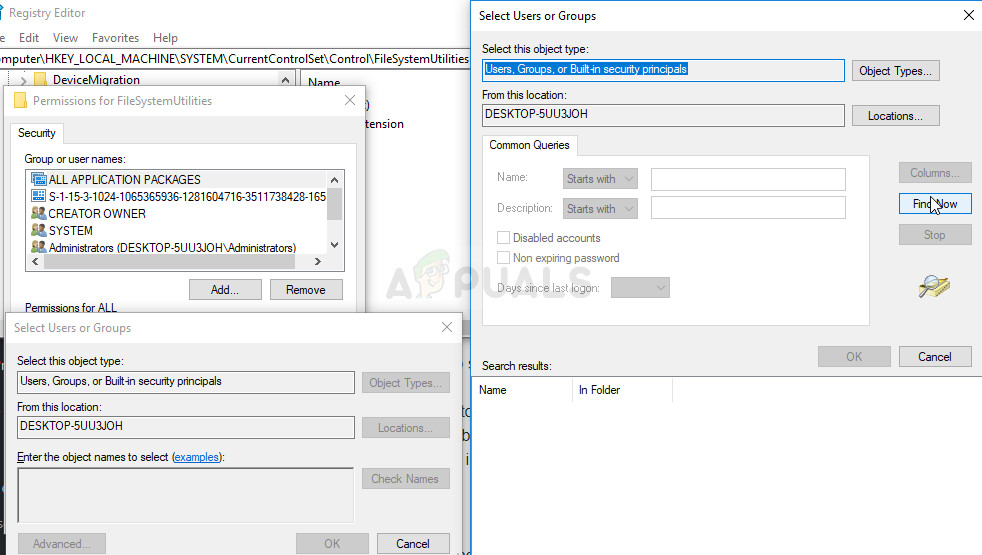
Task: Open the Favorites menu
Action: click(x=115, y=38)
